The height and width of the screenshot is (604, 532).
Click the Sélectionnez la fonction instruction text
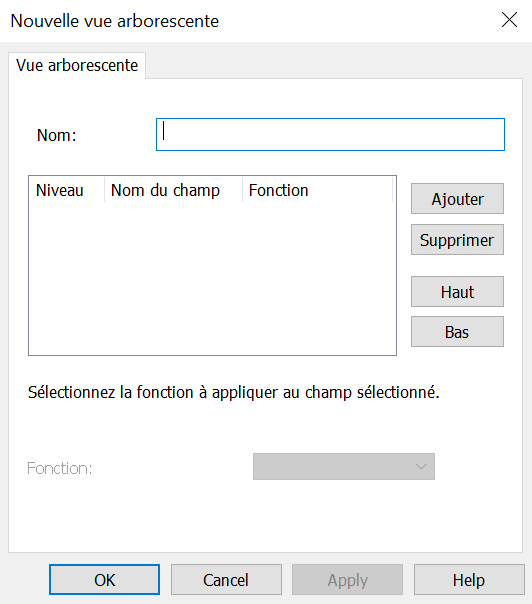pos(233,393)
